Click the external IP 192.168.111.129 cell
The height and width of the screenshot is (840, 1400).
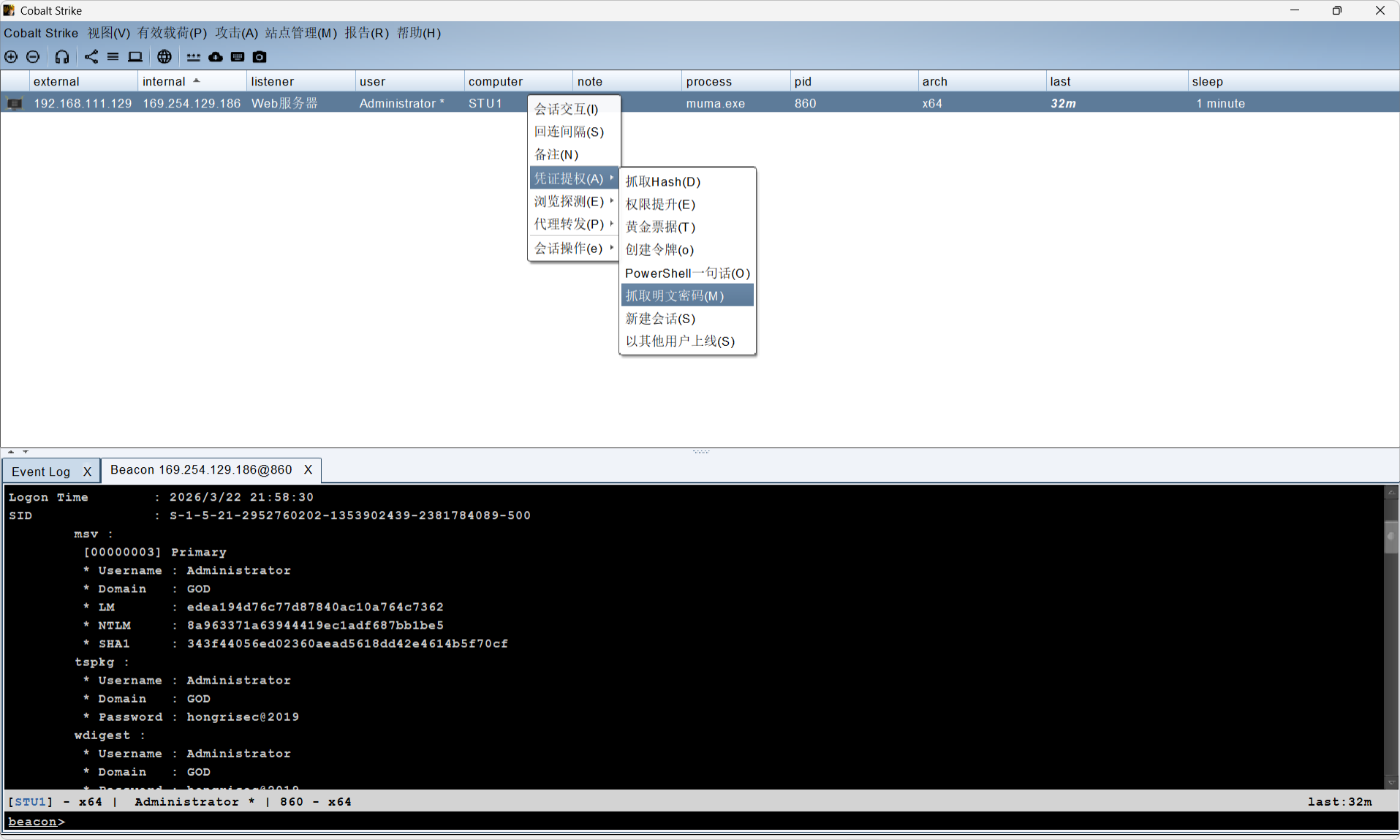tap(83, 103)
